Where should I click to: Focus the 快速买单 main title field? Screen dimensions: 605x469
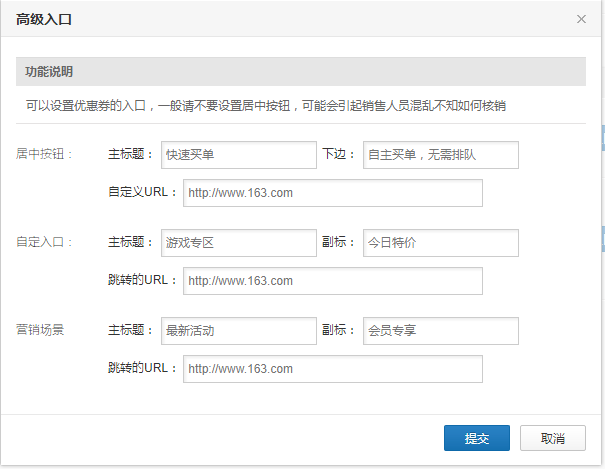point(238,155)
